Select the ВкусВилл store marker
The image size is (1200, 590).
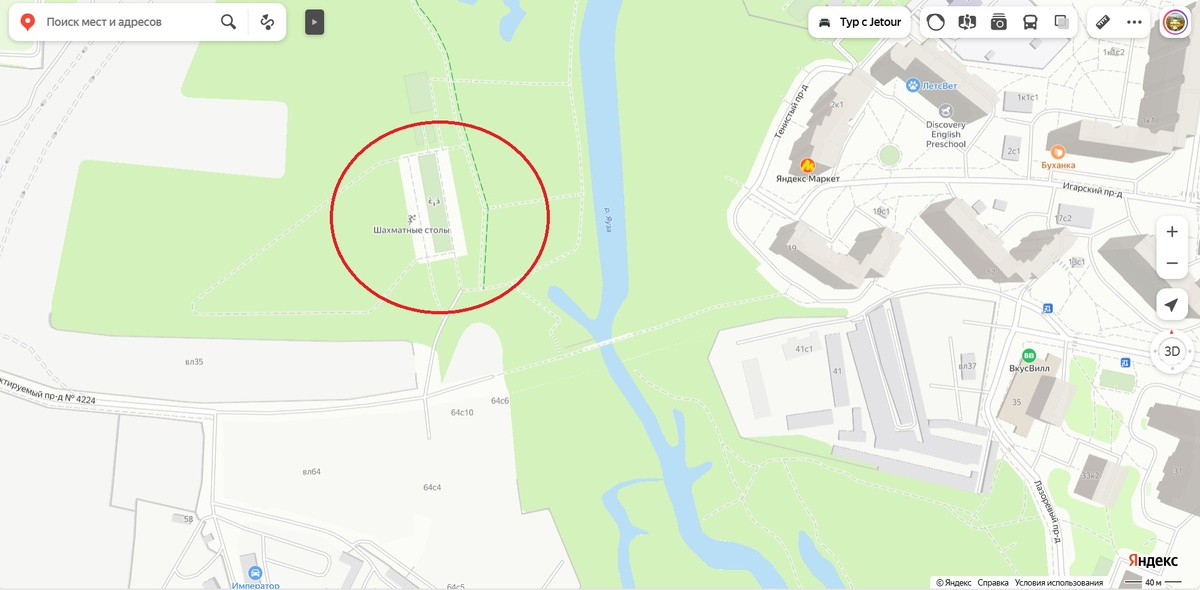pyautogui.click(x=1028, y=355)
